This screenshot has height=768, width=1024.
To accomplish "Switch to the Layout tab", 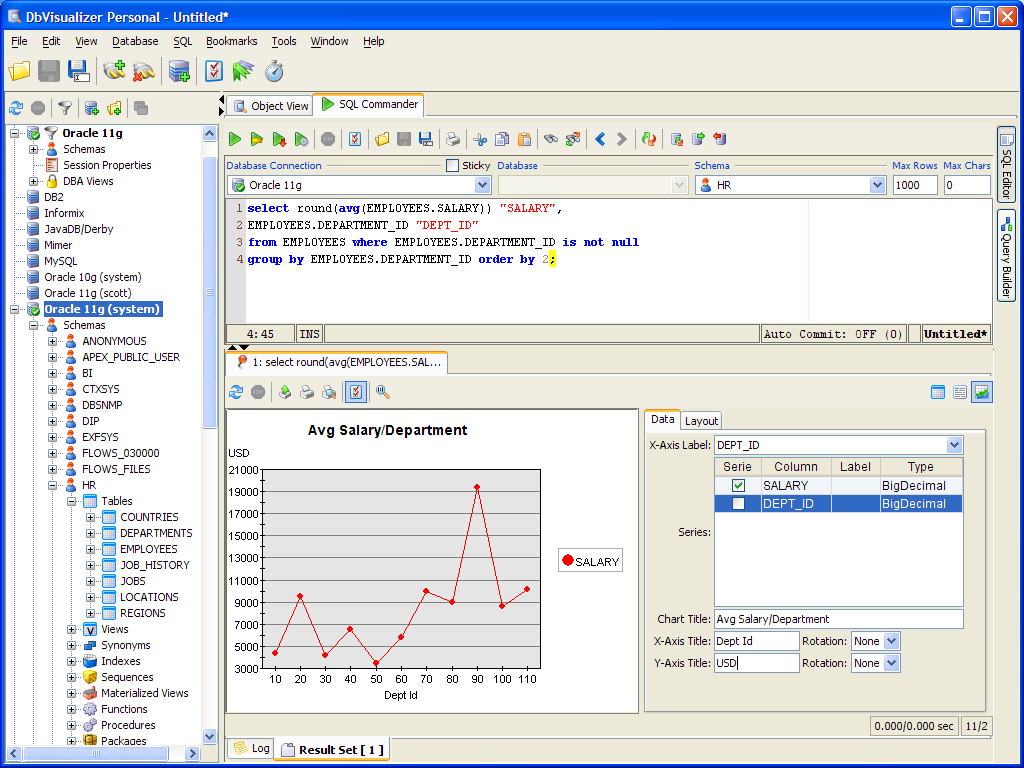I will [701, 421].
